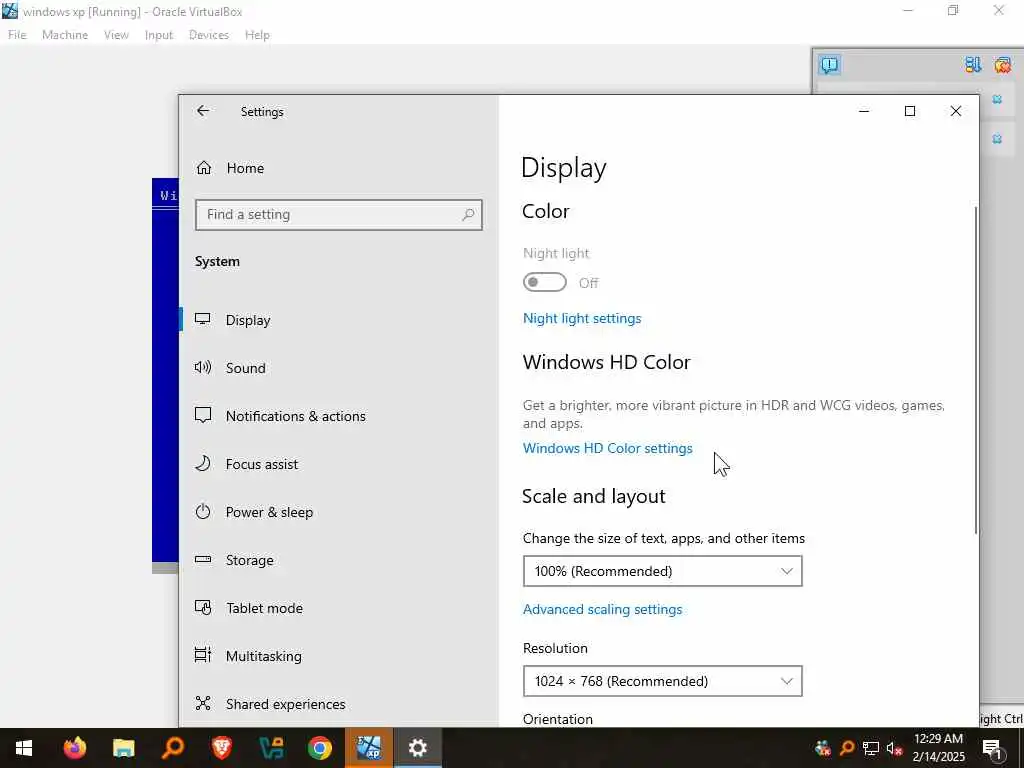Click the VirtualBox notification sort icon
The height and width of the screenshot is (768, 1024).
point(973,65)
